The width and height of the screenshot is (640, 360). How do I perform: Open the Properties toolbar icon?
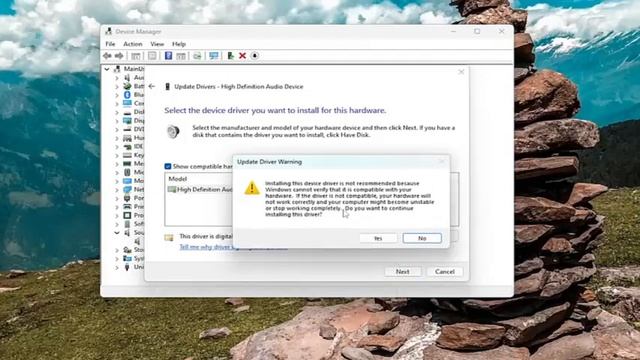(152, 56)
